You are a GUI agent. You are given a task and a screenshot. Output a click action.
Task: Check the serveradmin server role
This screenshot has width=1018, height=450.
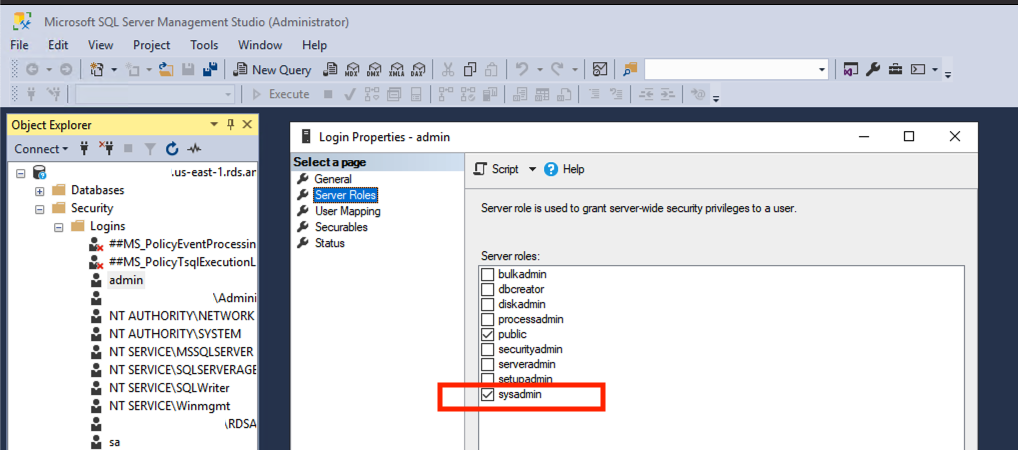pyautogui.click(x=488, y=364)
